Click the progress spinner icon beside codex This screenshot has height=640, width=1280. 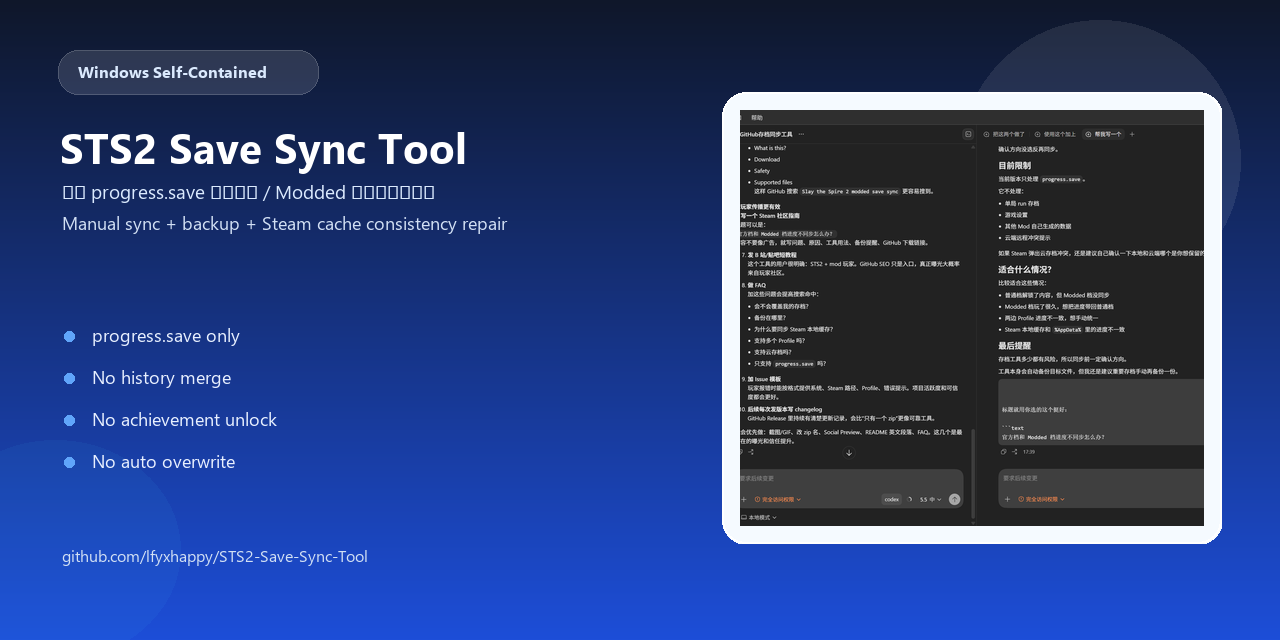point(909,499)
